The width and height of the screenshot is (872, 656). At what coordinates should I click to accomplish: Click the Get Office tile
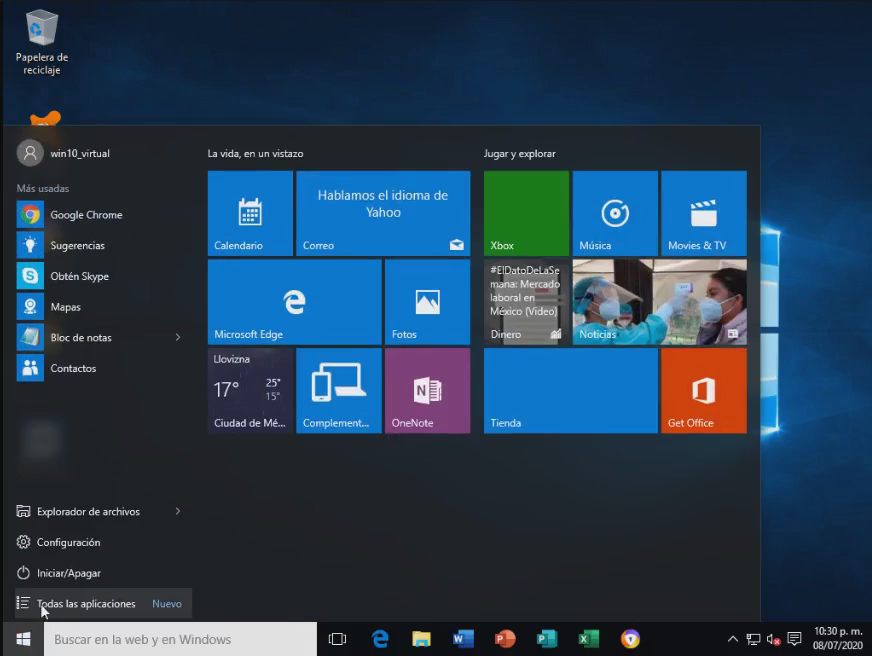703,390
